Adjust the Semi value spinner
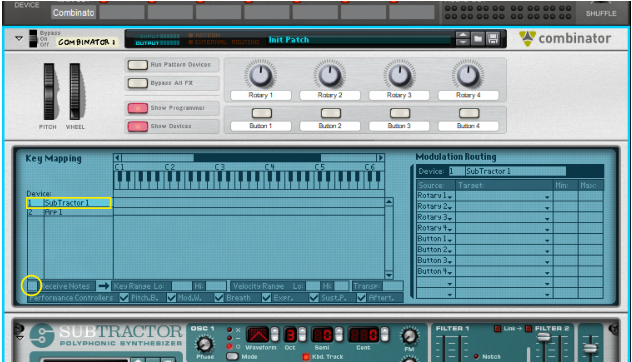The image size is (632, 362). pyautogui.click(x=339, y=335)
